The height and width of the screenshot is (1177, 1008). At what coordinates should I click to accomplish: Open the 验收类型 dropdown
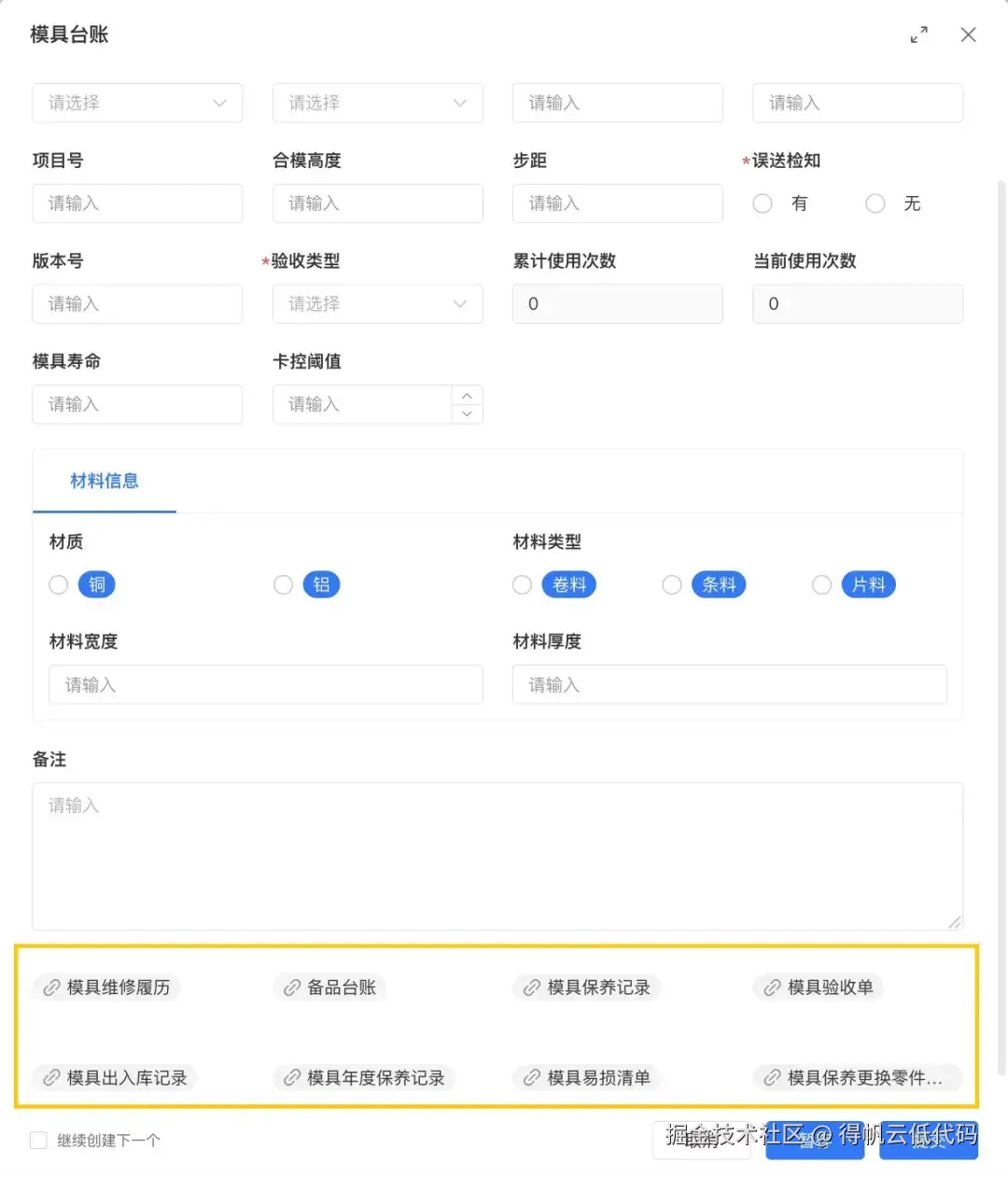click(377, 303)
